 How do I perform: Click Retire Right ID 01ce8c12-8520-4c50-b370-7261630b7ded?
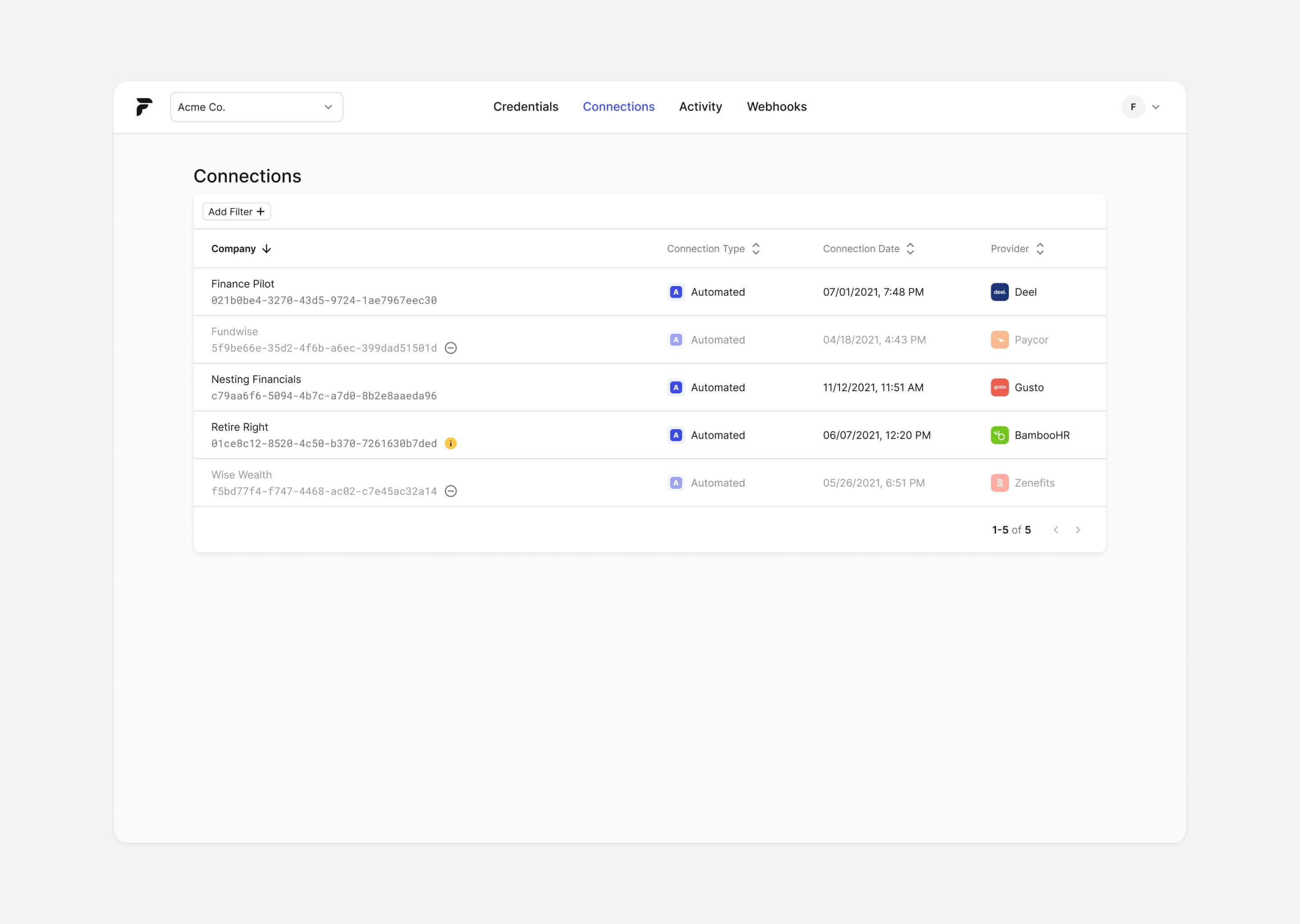coord(324,444)
